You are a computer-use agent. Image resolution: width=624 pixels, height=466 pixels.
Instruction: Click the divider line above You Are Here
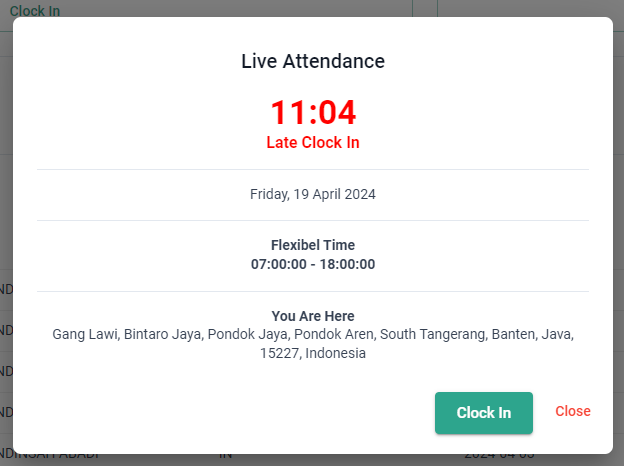[313, 291]
